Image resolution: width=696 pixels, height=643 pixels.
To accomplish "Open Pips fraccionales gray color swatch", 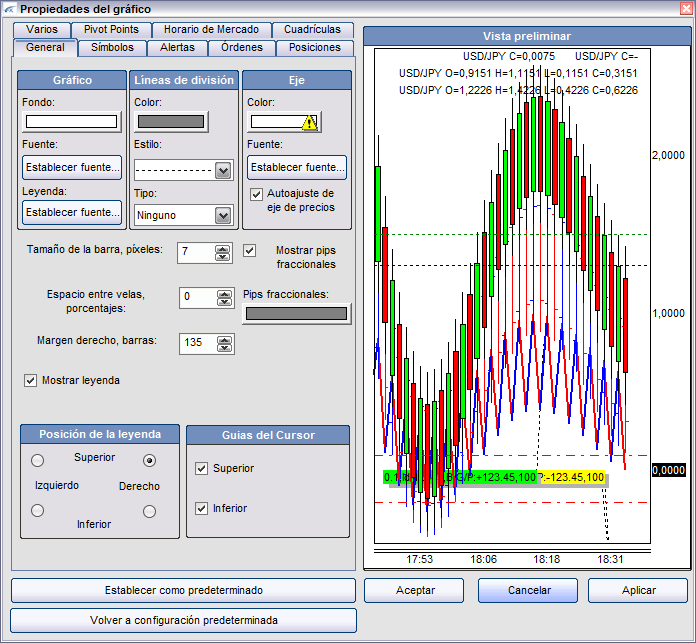I will pos(297,313).
